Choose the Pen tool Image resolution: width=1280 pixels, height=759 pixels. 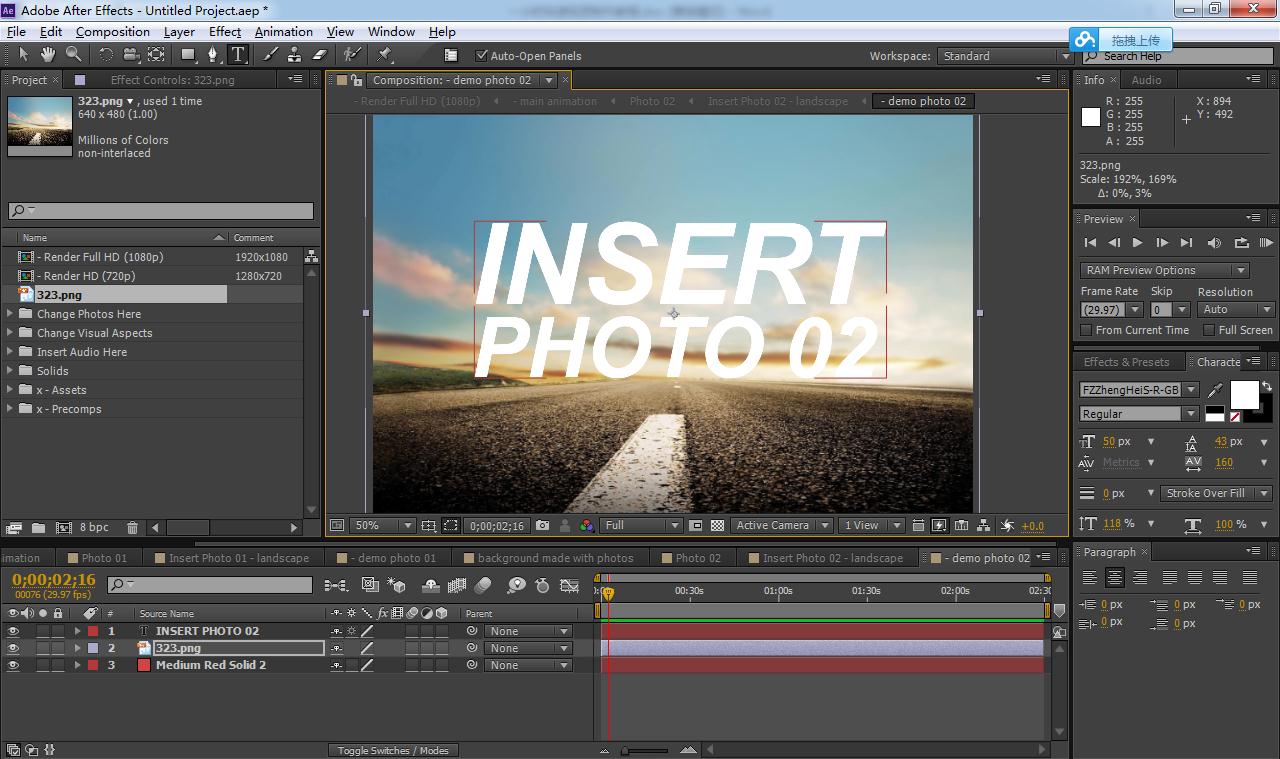[x=213, y=55]
